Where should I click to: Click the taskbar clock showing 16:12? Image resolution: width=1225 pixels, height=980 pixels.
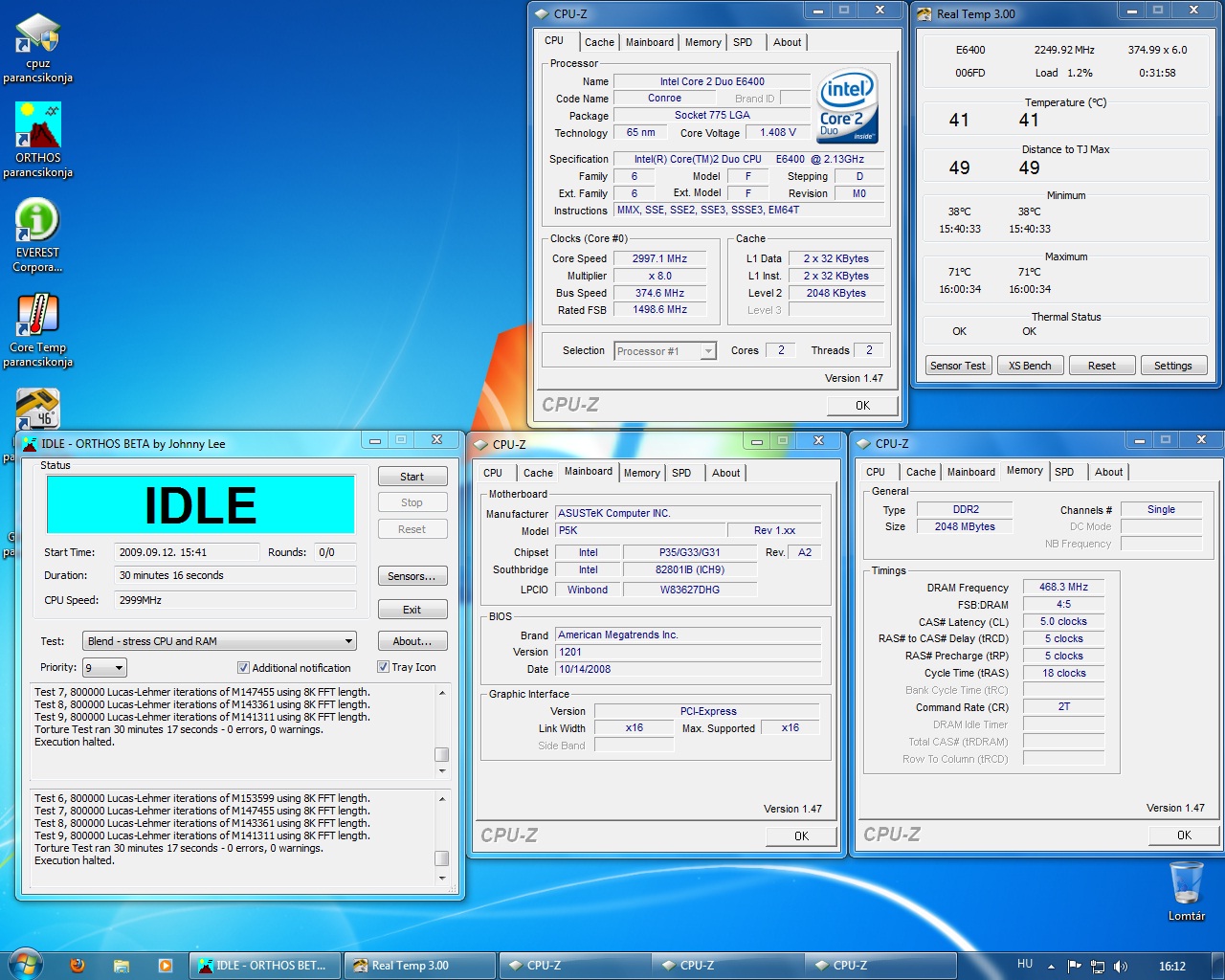1171,967
